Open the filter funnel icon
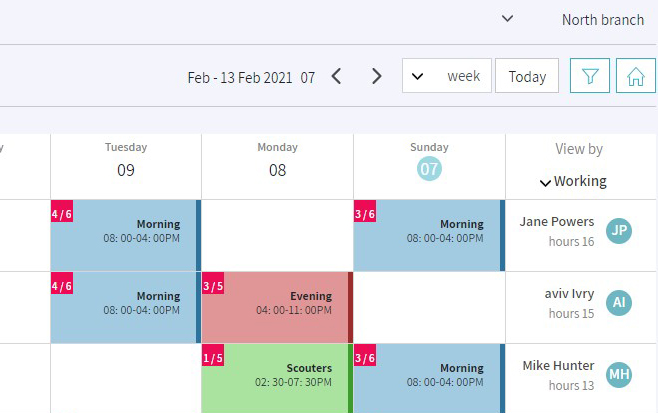The image size is (658, 413). point(590,76)
